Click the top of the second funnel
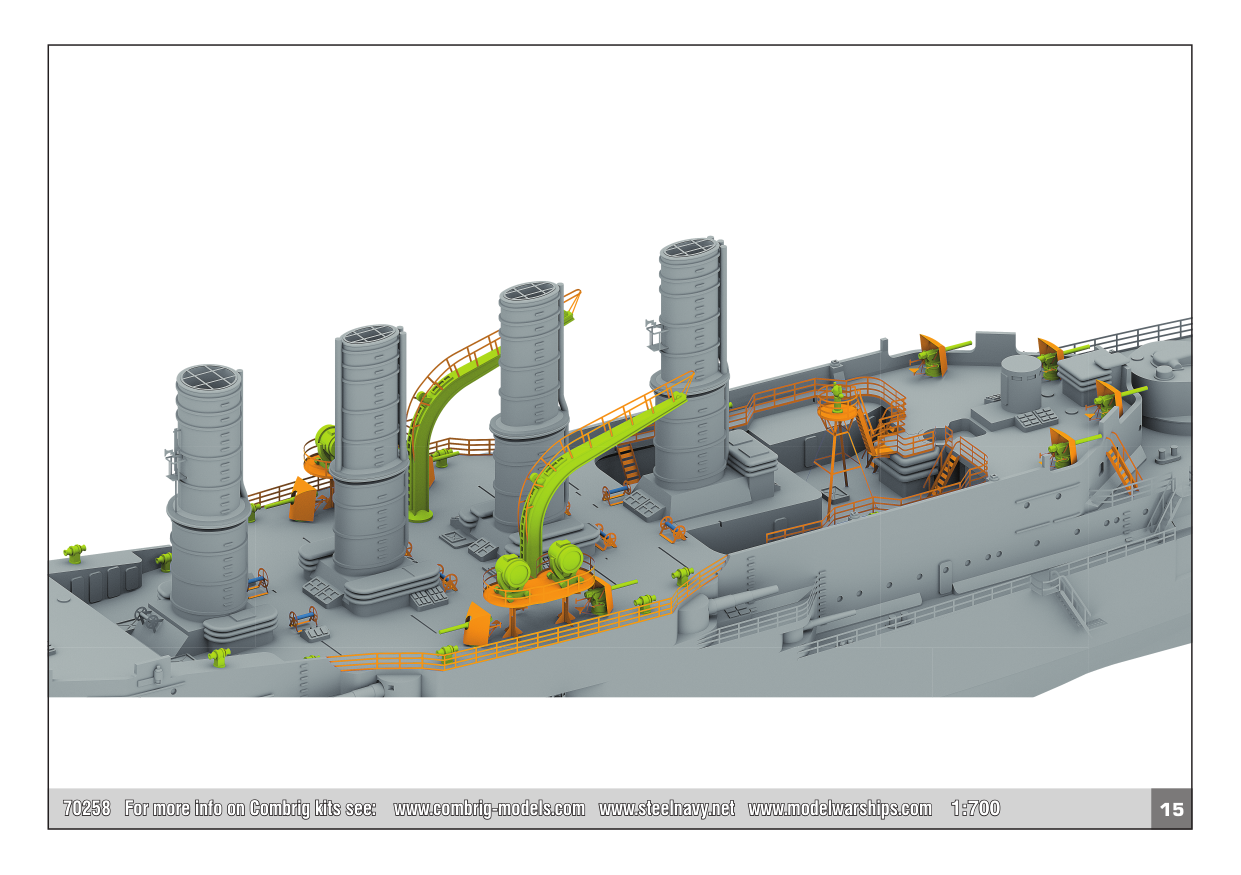The width and height of the screenshot is (1241, 875). point(370,336)
